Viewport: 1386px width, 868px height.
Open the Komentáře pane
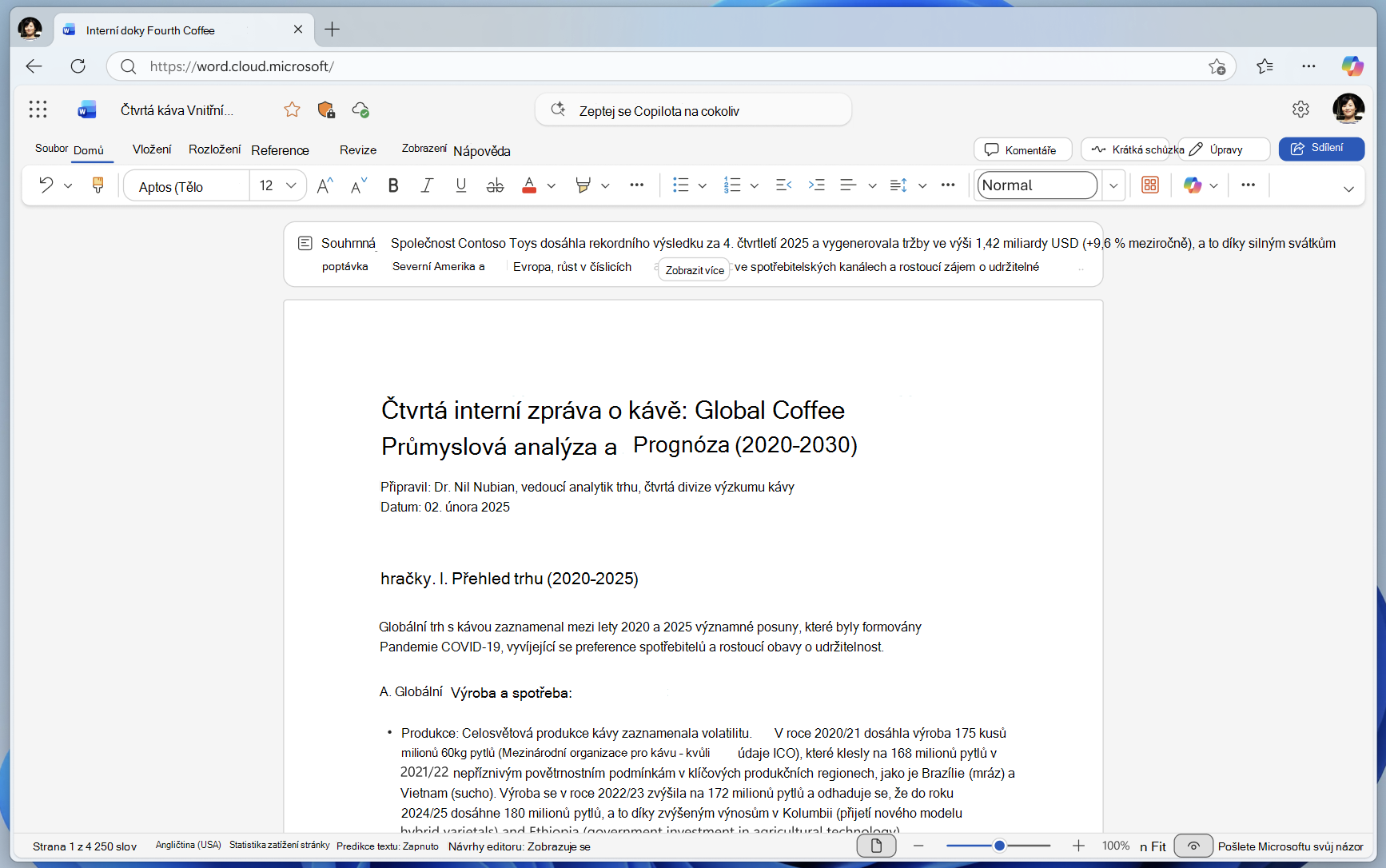1022,149
